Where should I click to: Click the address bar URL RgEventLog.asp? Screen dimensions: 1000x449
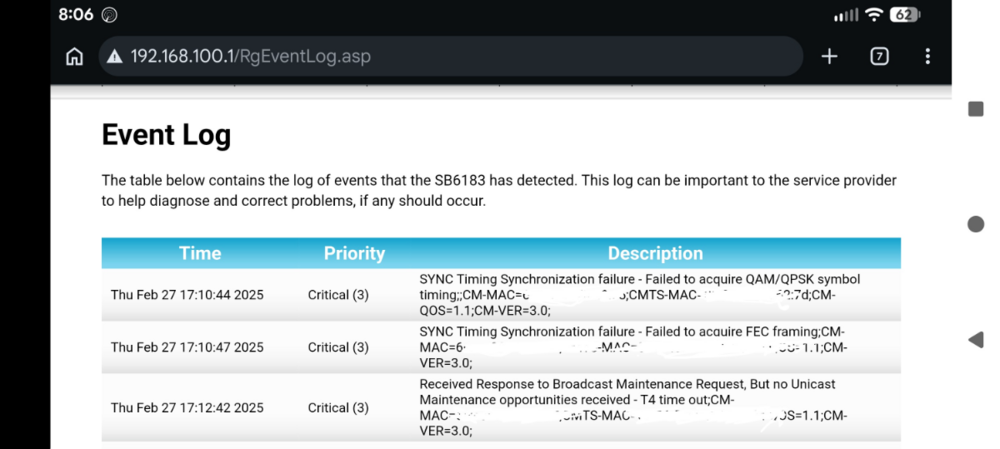tap(250, 57)
